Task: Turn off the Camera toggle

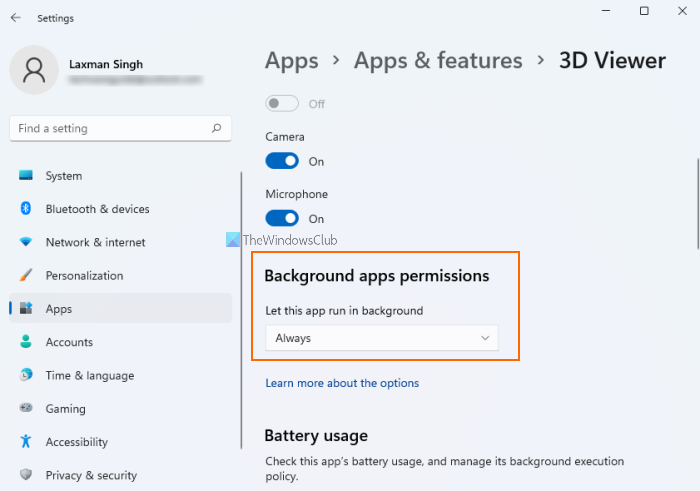Action: (x=282, y=161)
